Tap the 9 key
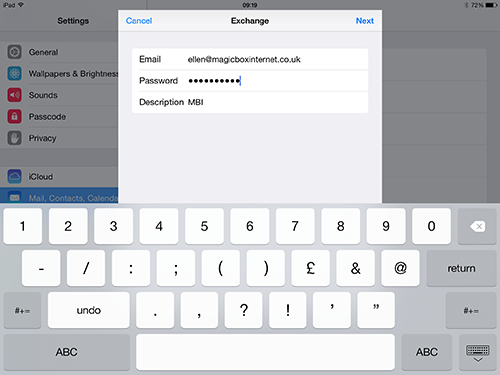 tap(386, 226)
